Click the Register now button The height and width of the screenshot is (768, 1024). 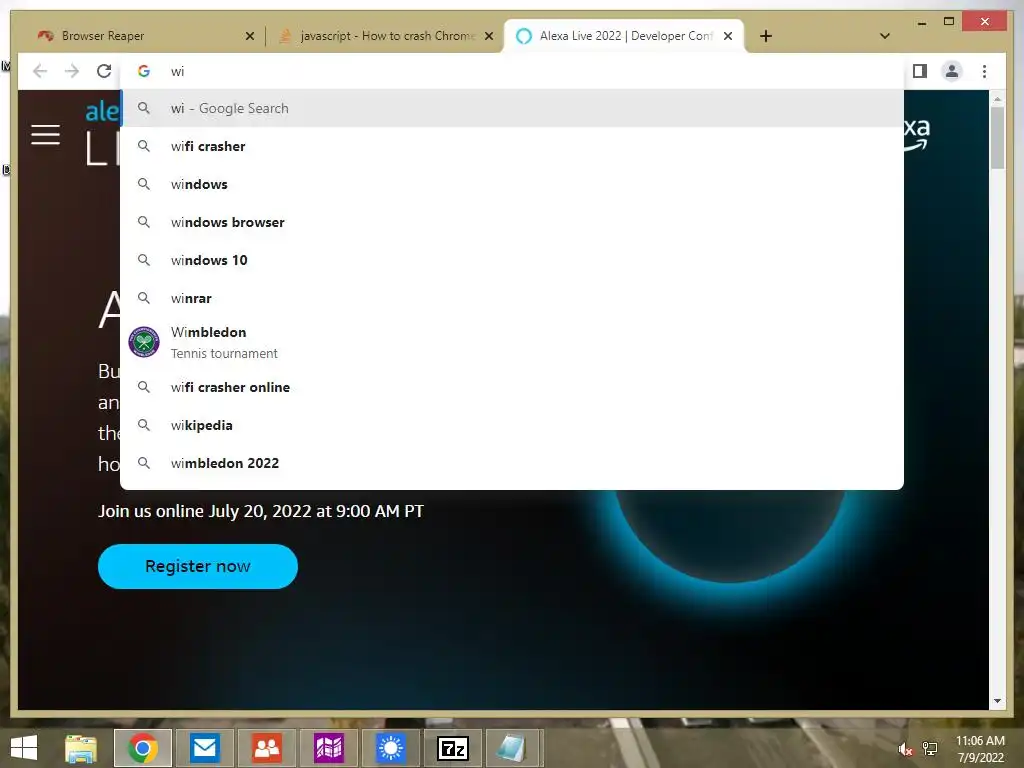click(198, 566)
